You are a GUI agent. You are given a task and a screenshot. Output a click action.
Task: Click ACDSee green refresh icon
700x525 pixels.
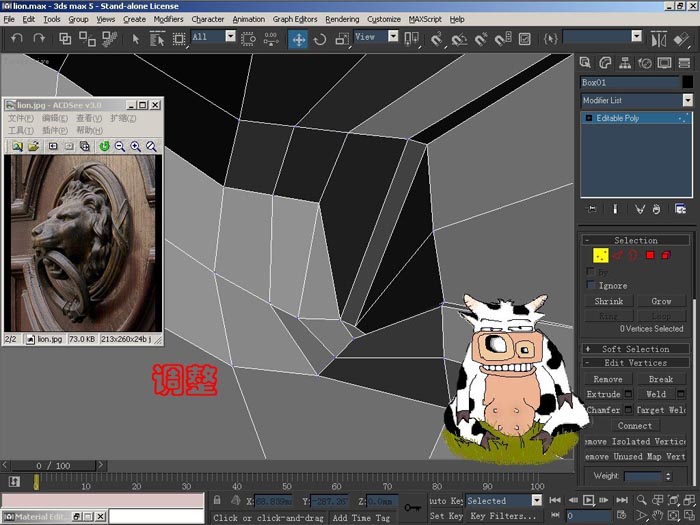[104, 146]
